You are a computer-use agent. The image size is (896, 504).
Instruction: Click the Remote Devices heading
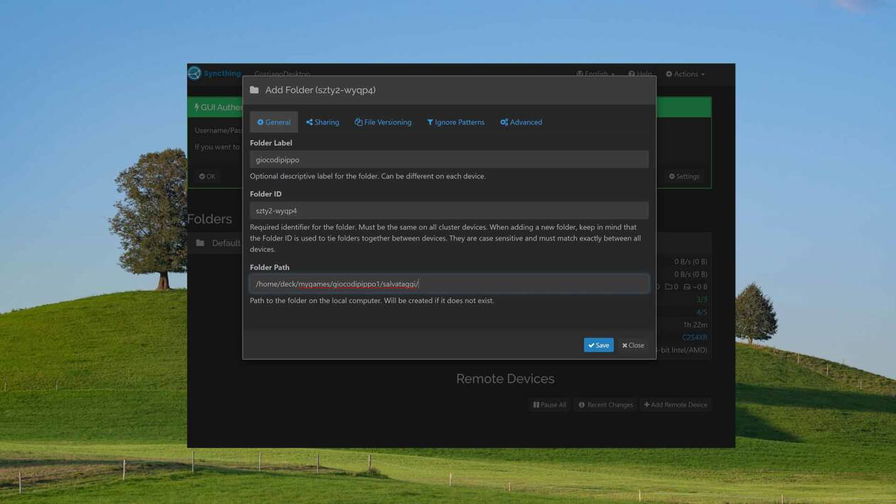(x=505, y=379)
